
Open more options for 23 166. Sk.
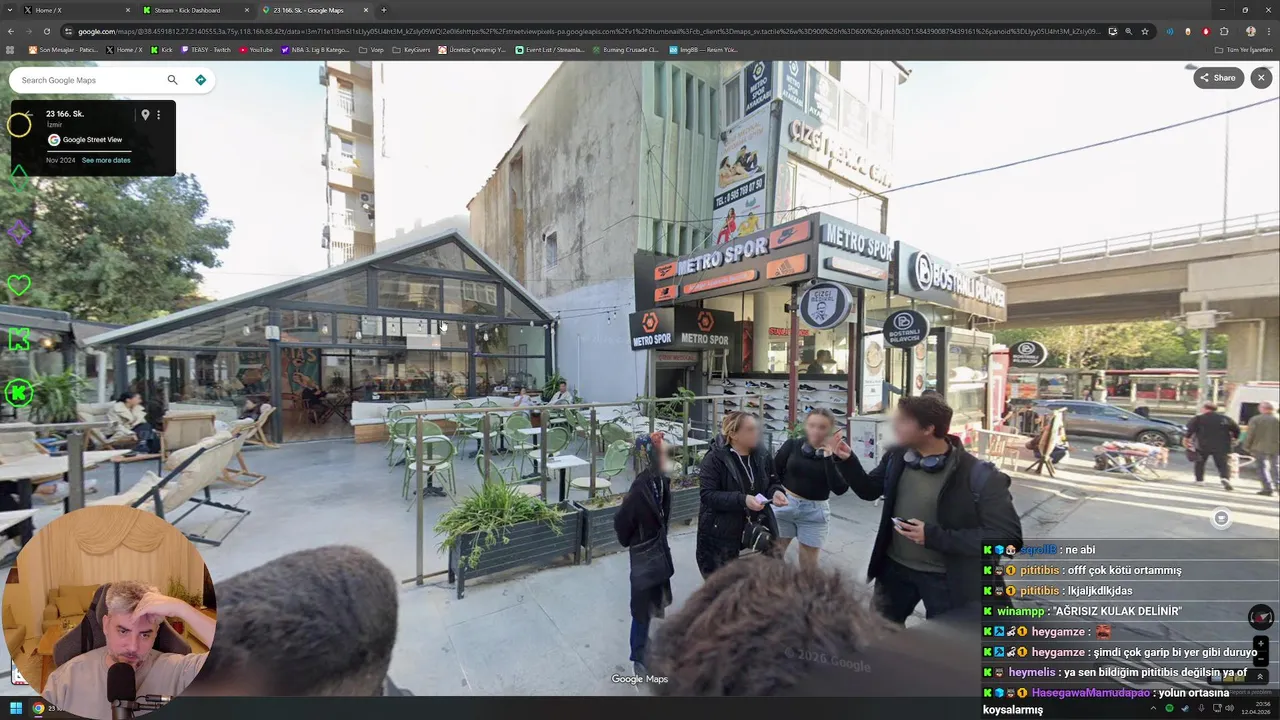158,114
